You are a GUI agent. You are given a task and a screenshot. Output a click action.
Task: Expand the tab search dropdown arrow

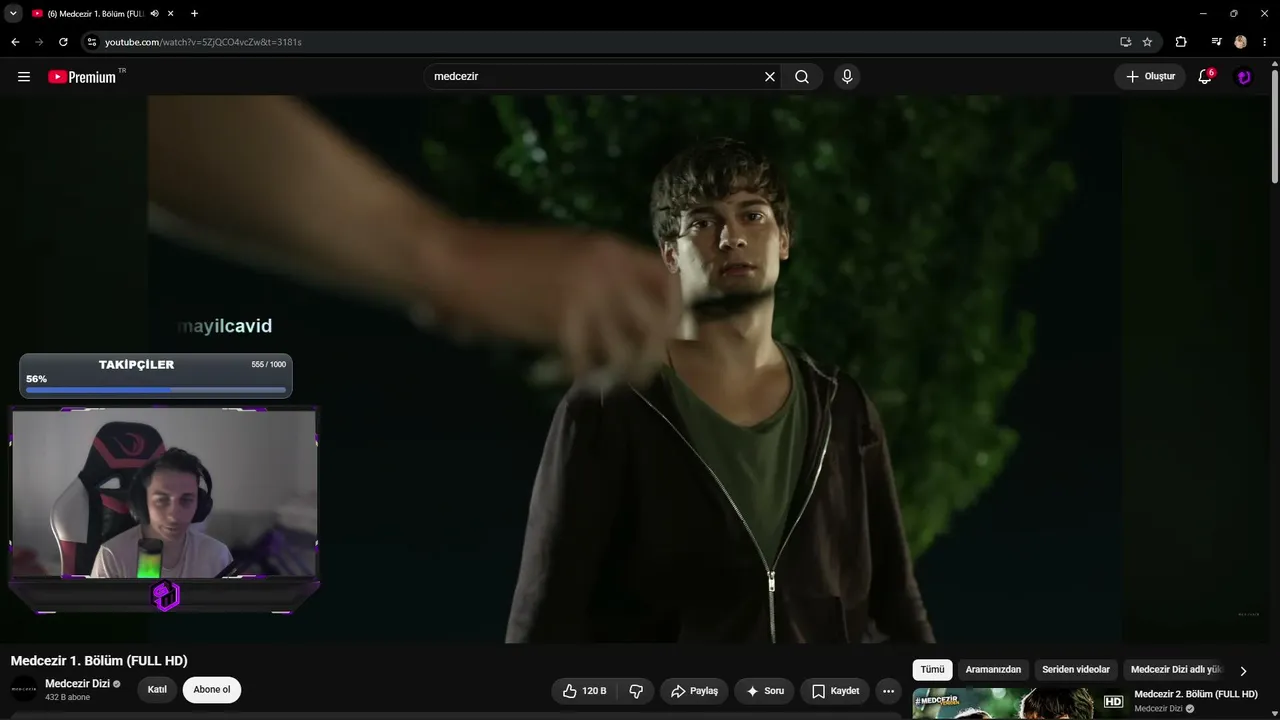13,13
